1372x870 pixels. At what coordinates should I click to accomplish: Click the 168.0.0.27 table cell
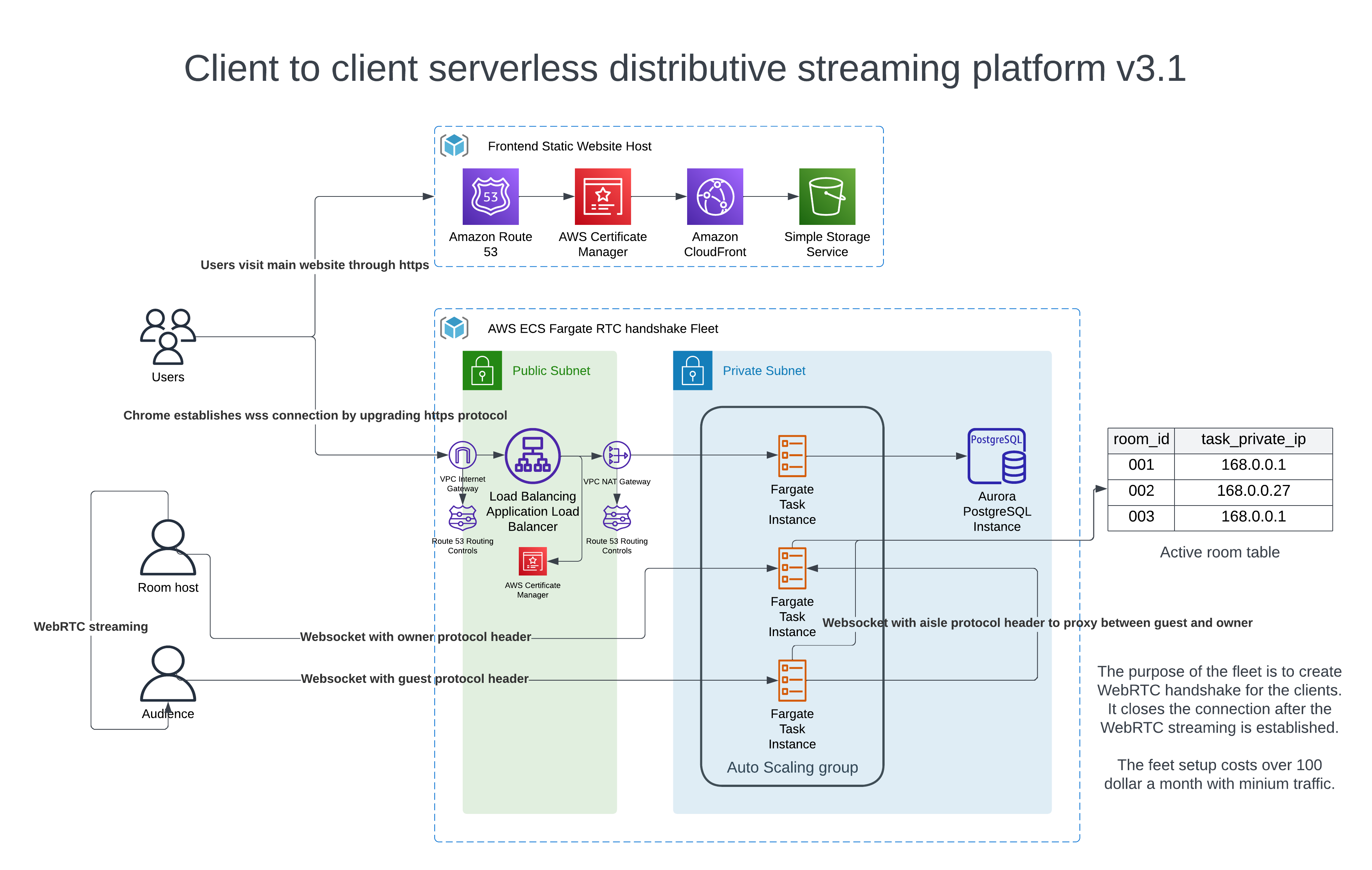click(x=1253, y=491)
